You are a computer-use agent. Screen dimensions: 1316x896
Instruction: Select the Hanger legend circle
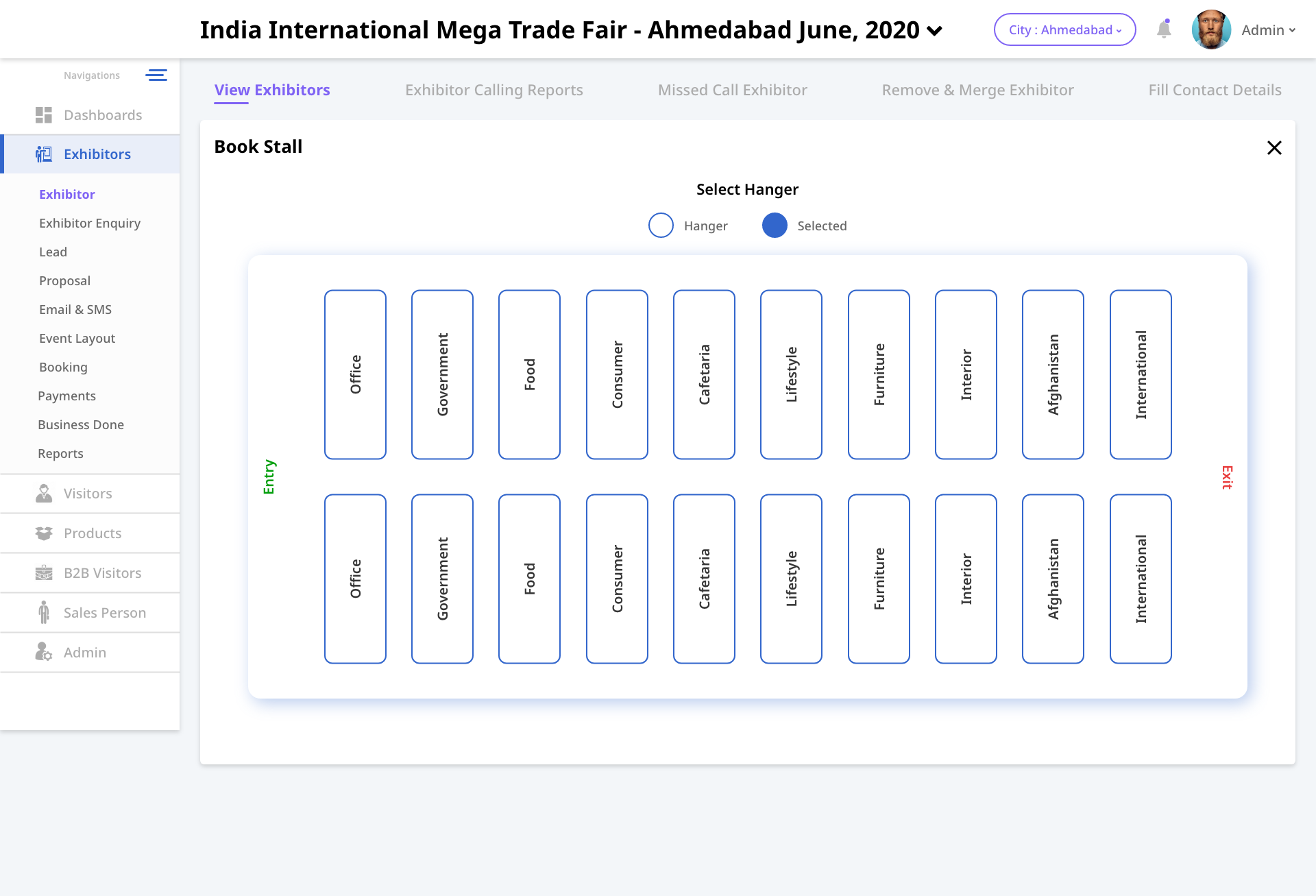click(x=661, y=226)
